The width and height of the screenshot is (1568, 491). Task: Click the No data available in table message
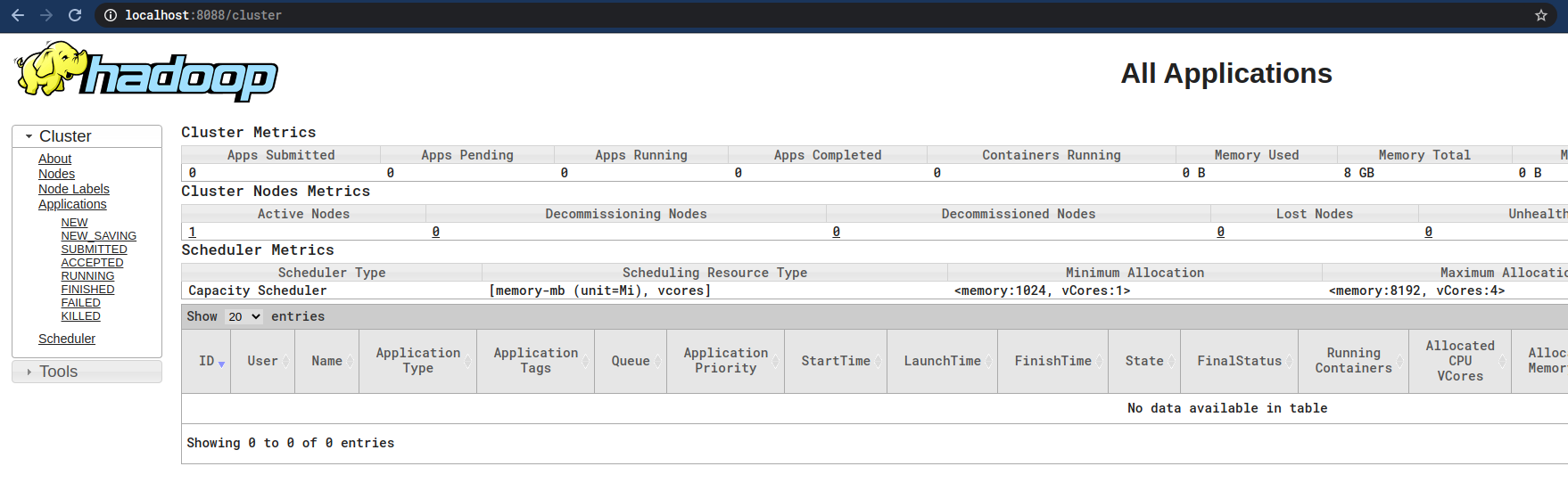(1227, 408)
